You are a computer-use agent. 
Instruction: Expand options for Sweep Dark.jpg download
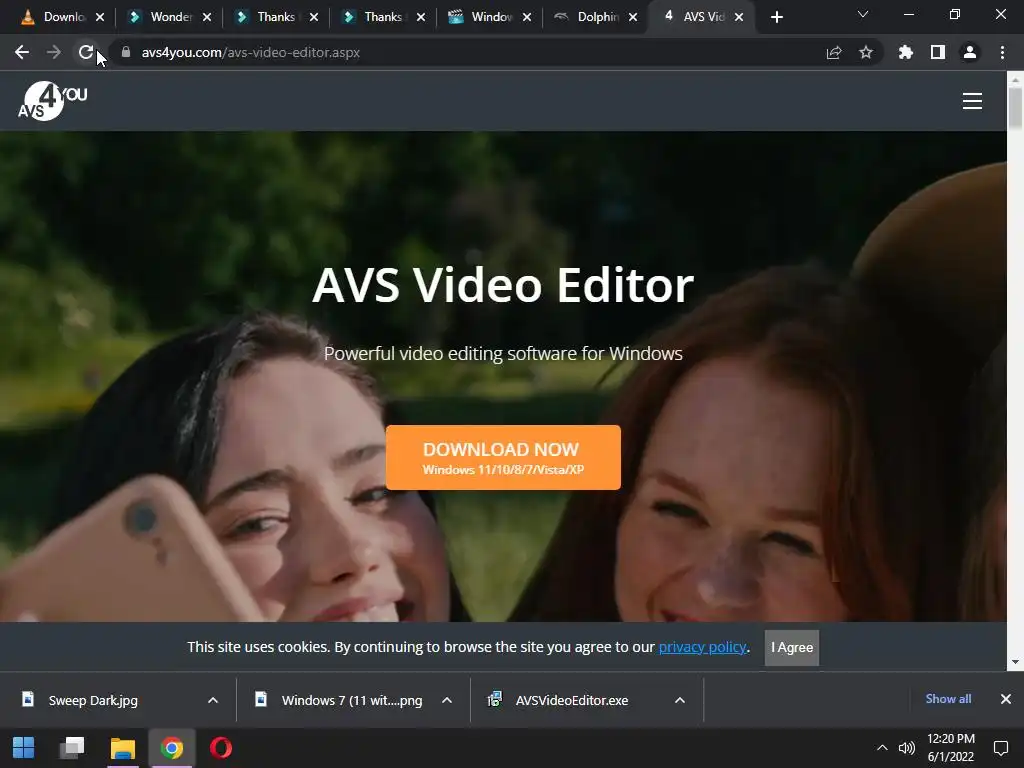tap(213, 700)
